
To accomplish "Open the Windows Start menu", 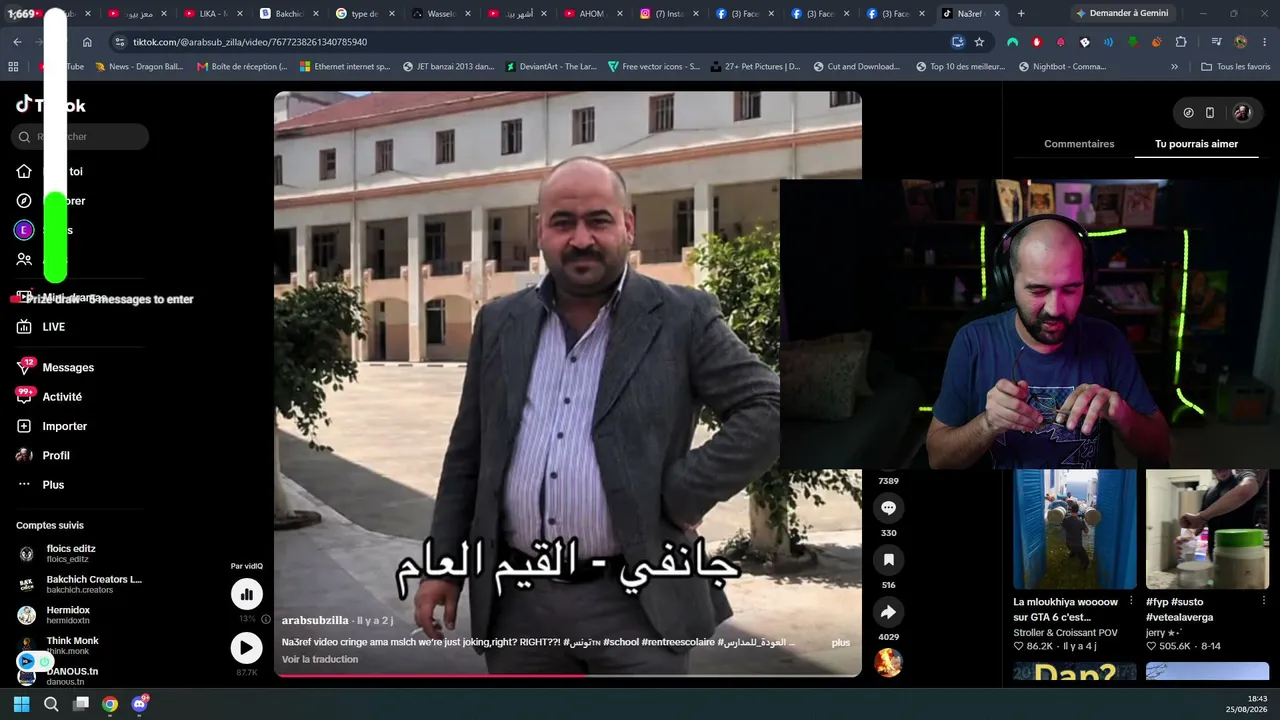I will point(21,704).
